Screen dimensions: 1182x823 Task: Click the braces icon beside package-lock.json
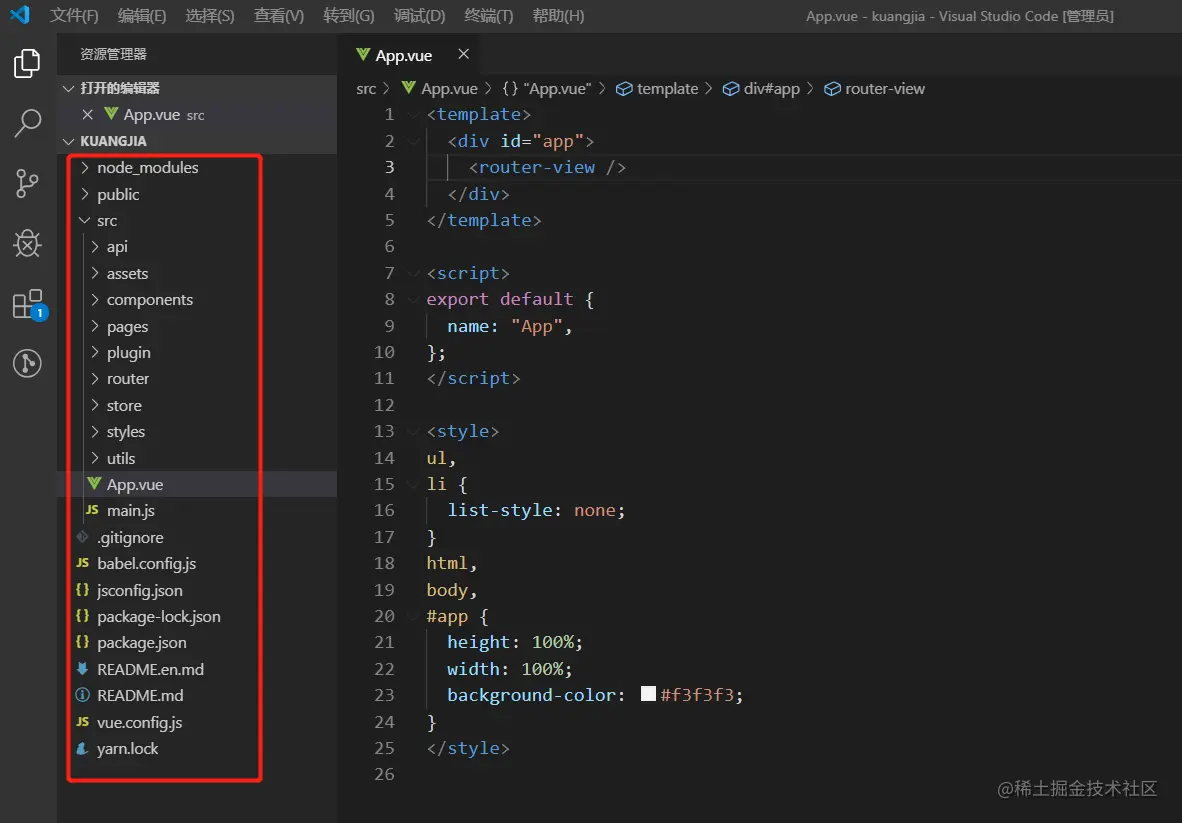tap(83, 616)
